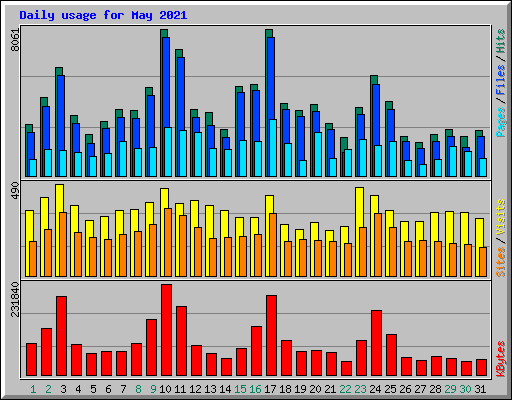Select the orange Sites bar for day 31
512x400 pixels.
point(483,262)
